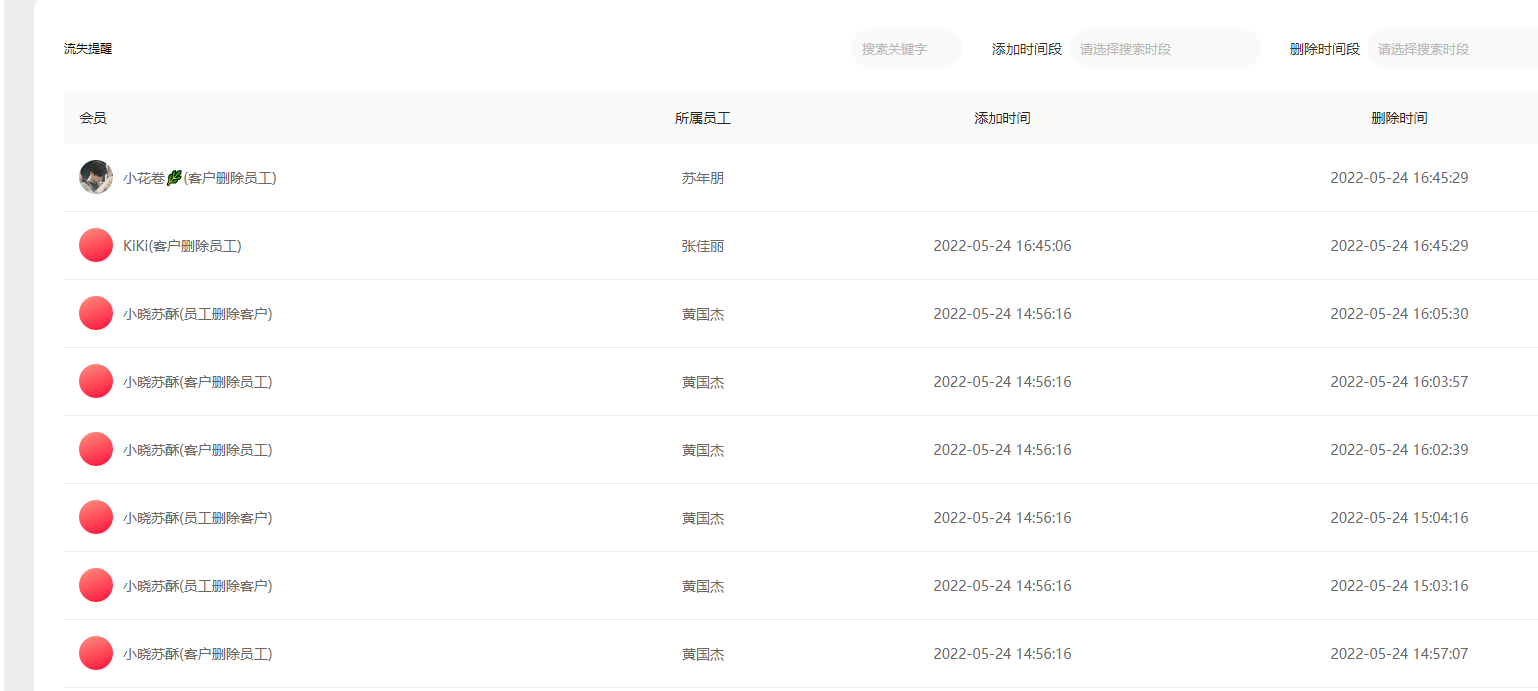Click the leaf emoji after 小花卷

[174, 178]
